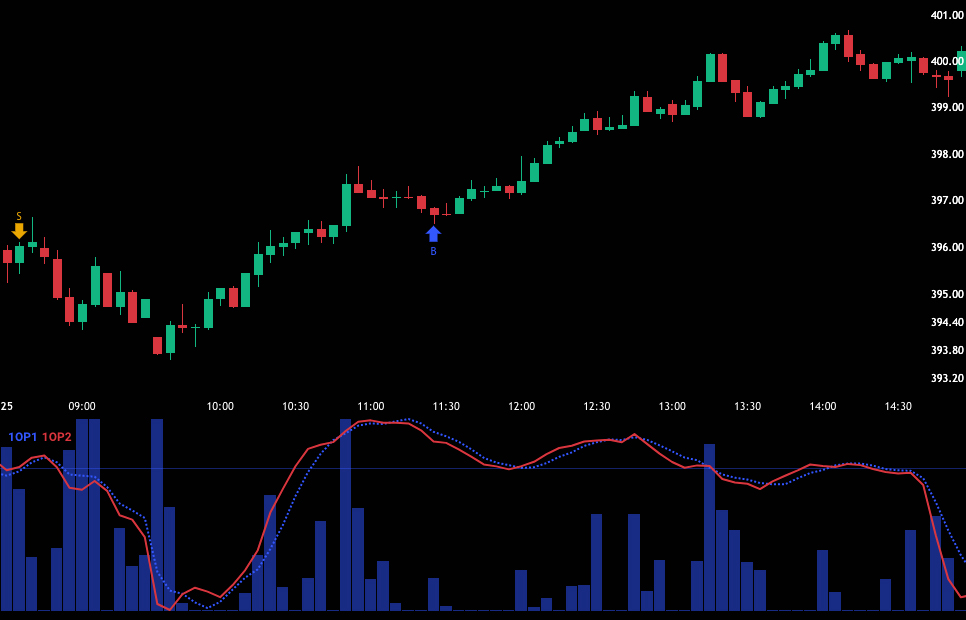Click the highest green candle near 14:00
The image size is (966, 620).
tap(835, 38)
